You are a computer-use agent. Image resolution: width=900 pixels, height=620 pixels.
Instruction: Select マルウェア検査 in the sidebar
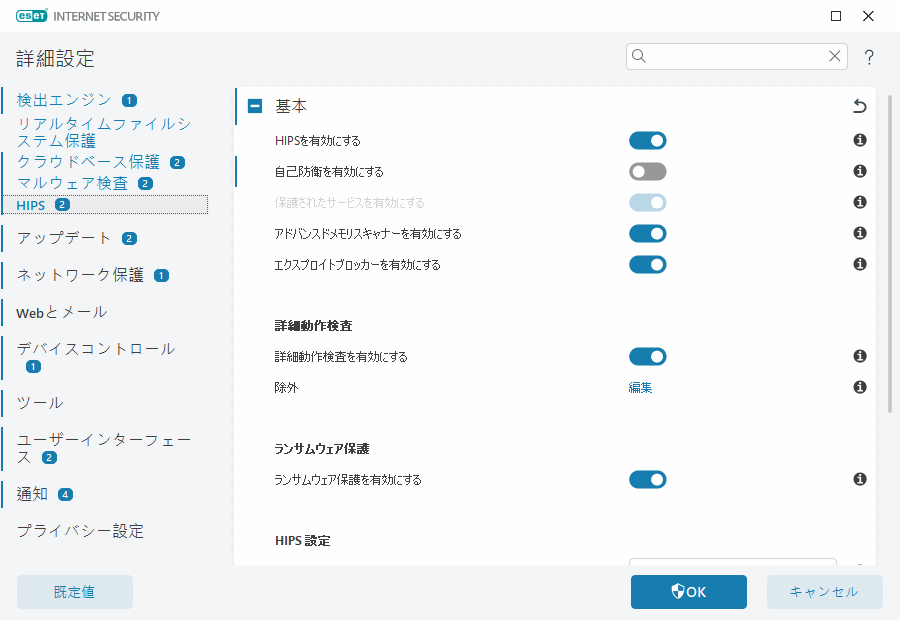coord(72,183)
